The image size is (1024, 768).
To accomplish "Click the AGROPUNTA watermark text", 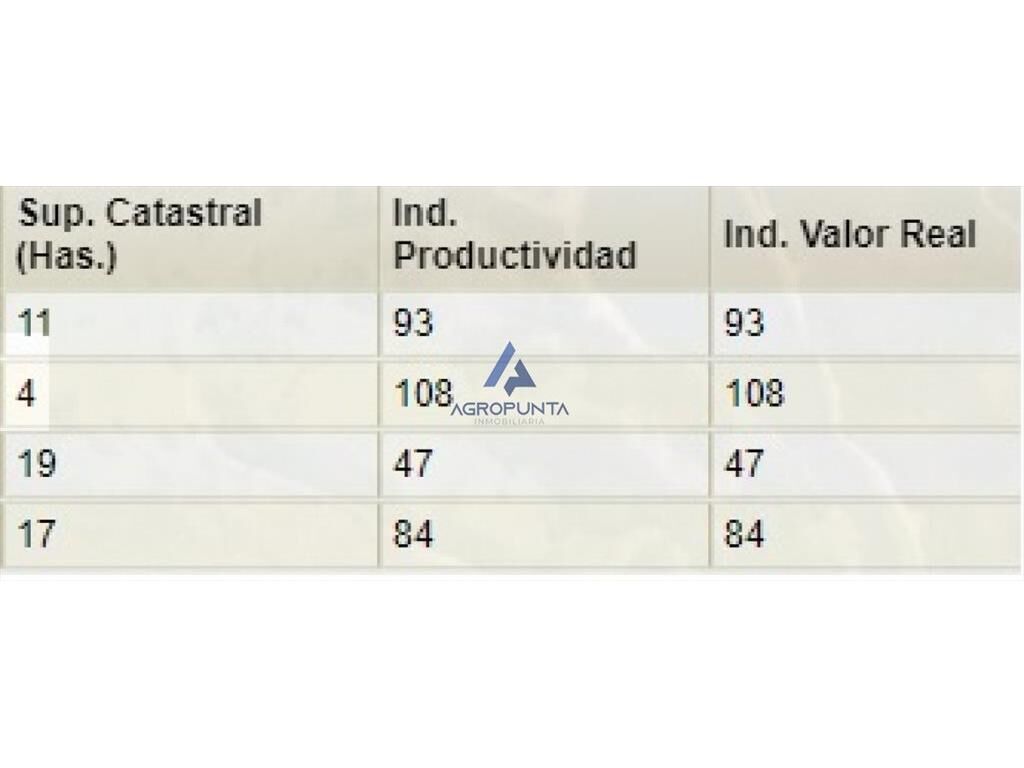I will [x=510, y=409].
